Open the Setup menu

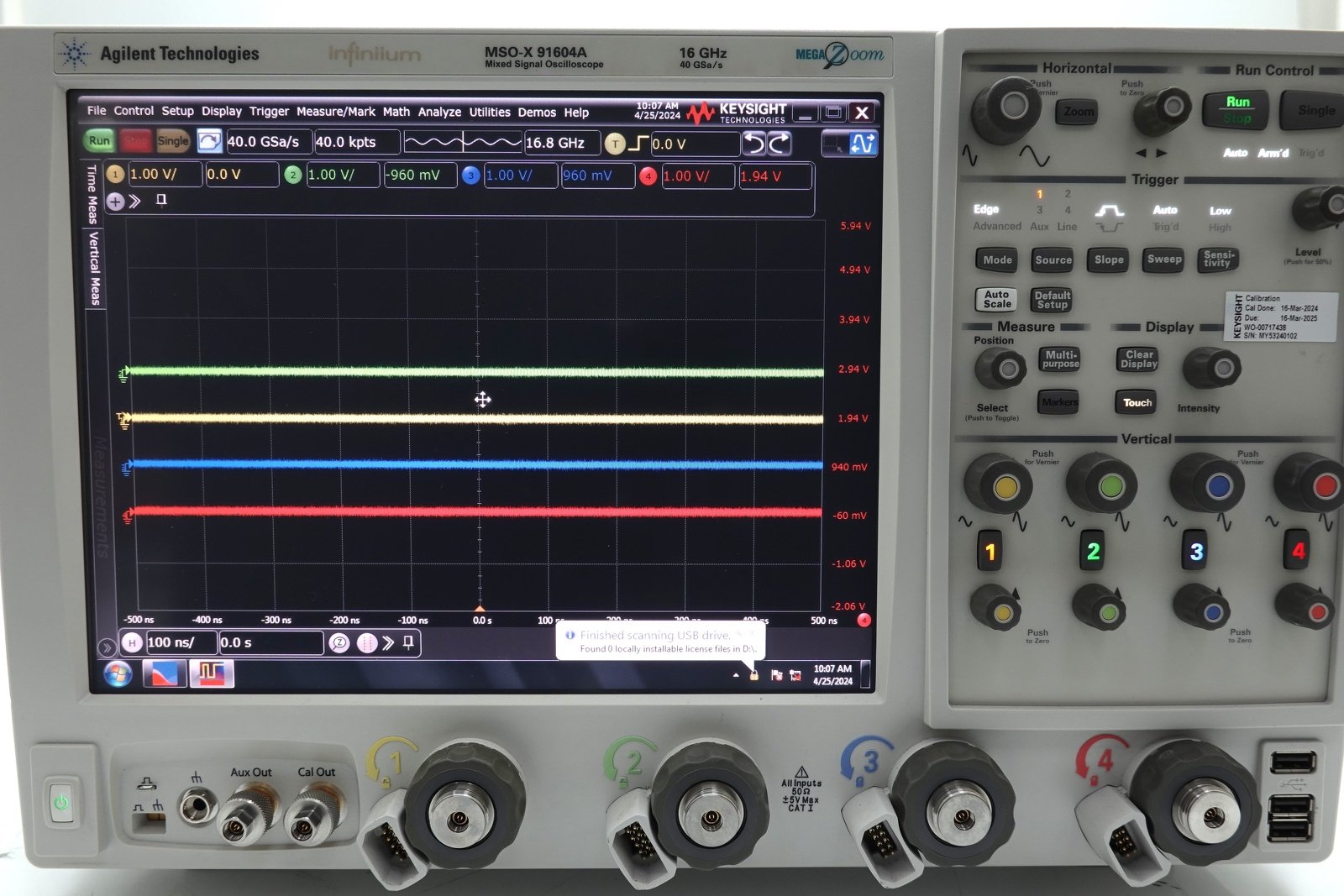[x=177, y=111]
